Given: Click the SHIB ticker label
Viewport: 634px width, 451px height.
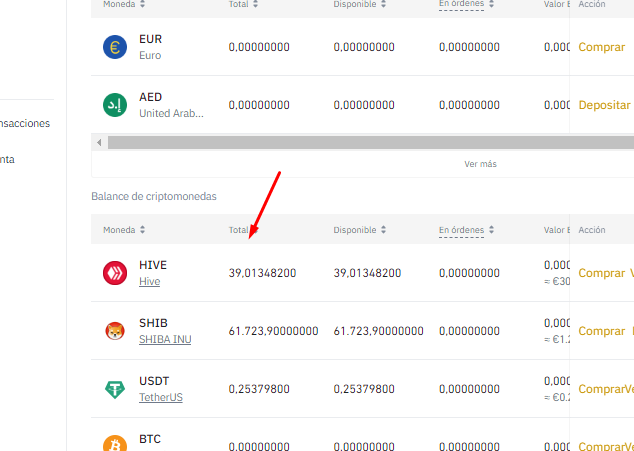Looking at the screenshot, I should point(153,323).
